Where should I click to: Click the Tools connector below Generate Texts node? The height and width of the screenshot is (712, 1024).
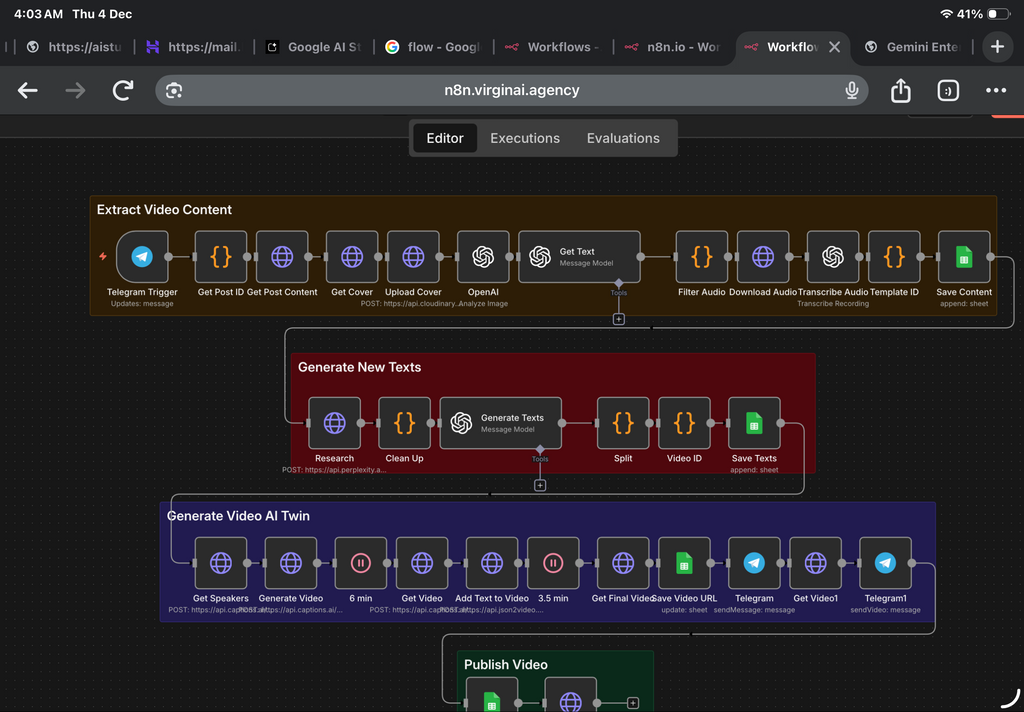coord(540,483)
